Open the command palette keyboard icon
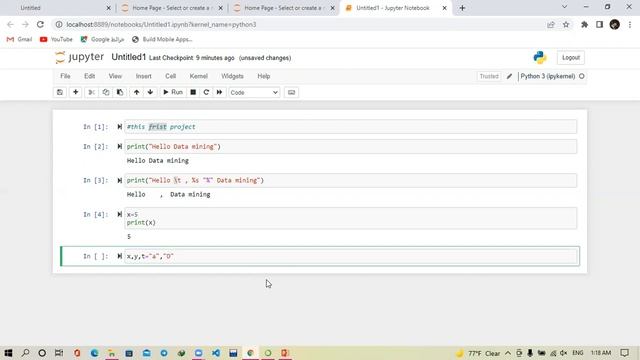 pyautogui.click(x=291, y=92)
